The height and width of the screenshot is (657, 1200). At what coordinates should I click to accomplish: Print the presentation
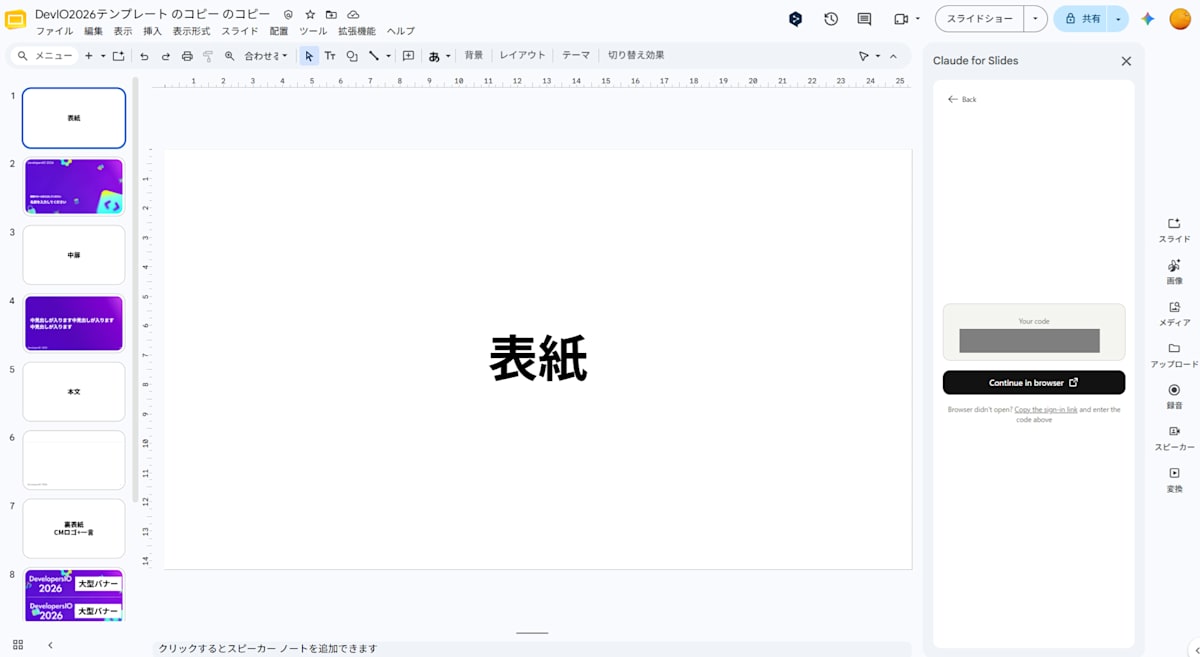[187, 56]
